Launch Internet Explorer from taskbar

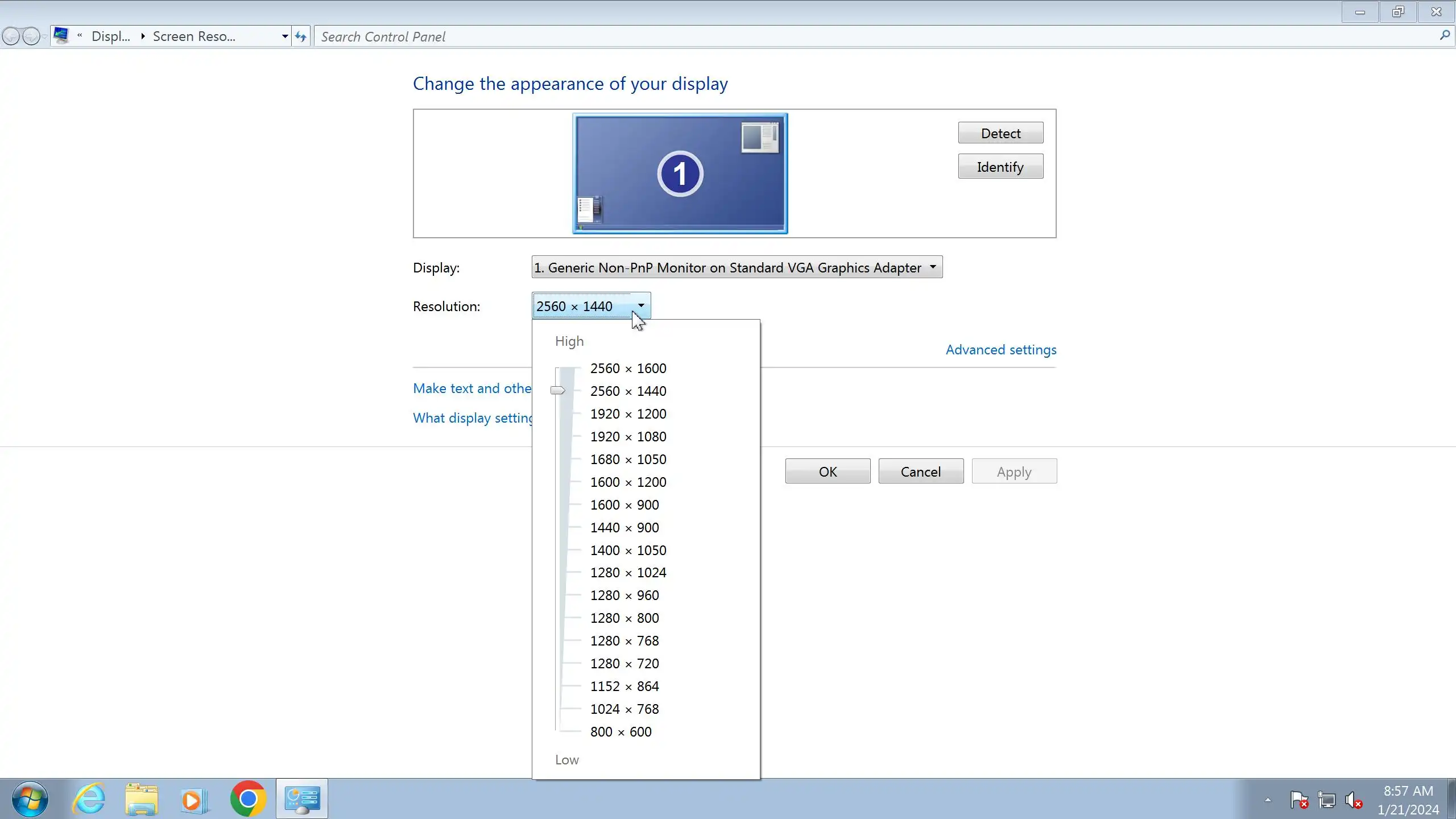point(89,799)
